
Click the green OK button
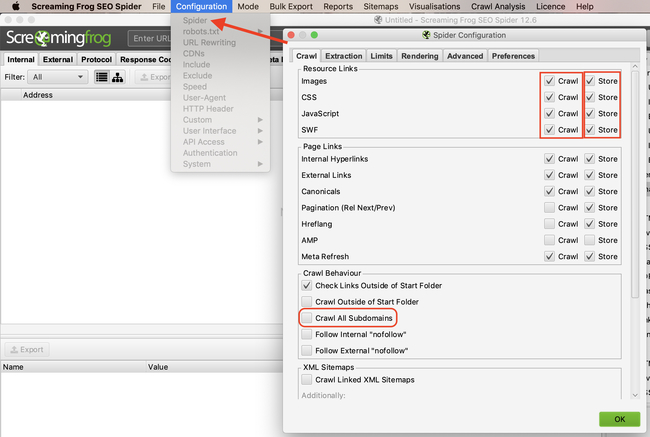[x=619, y=419]
